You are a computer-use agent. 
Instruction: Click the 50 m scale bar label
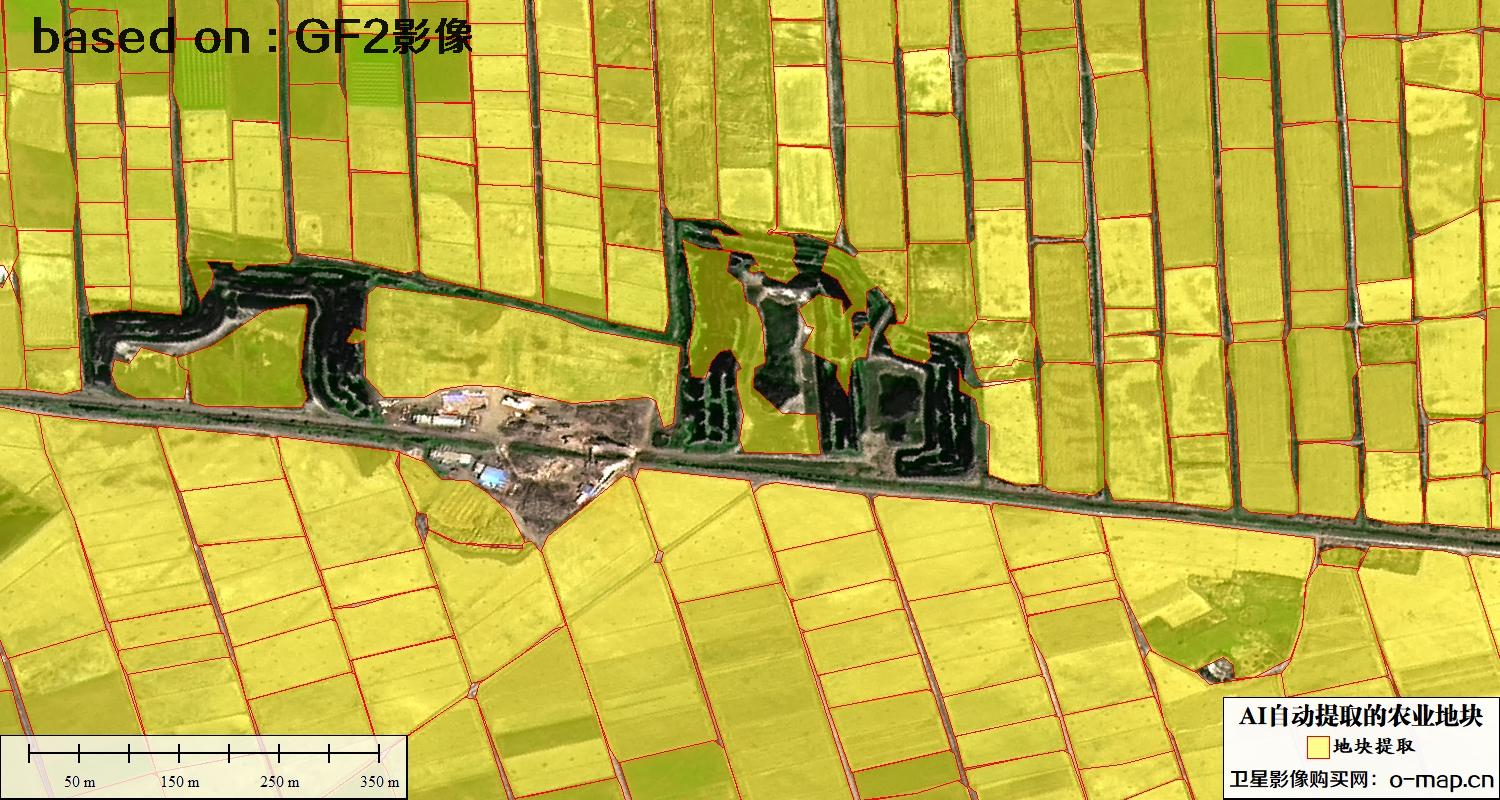click(79, 781)
